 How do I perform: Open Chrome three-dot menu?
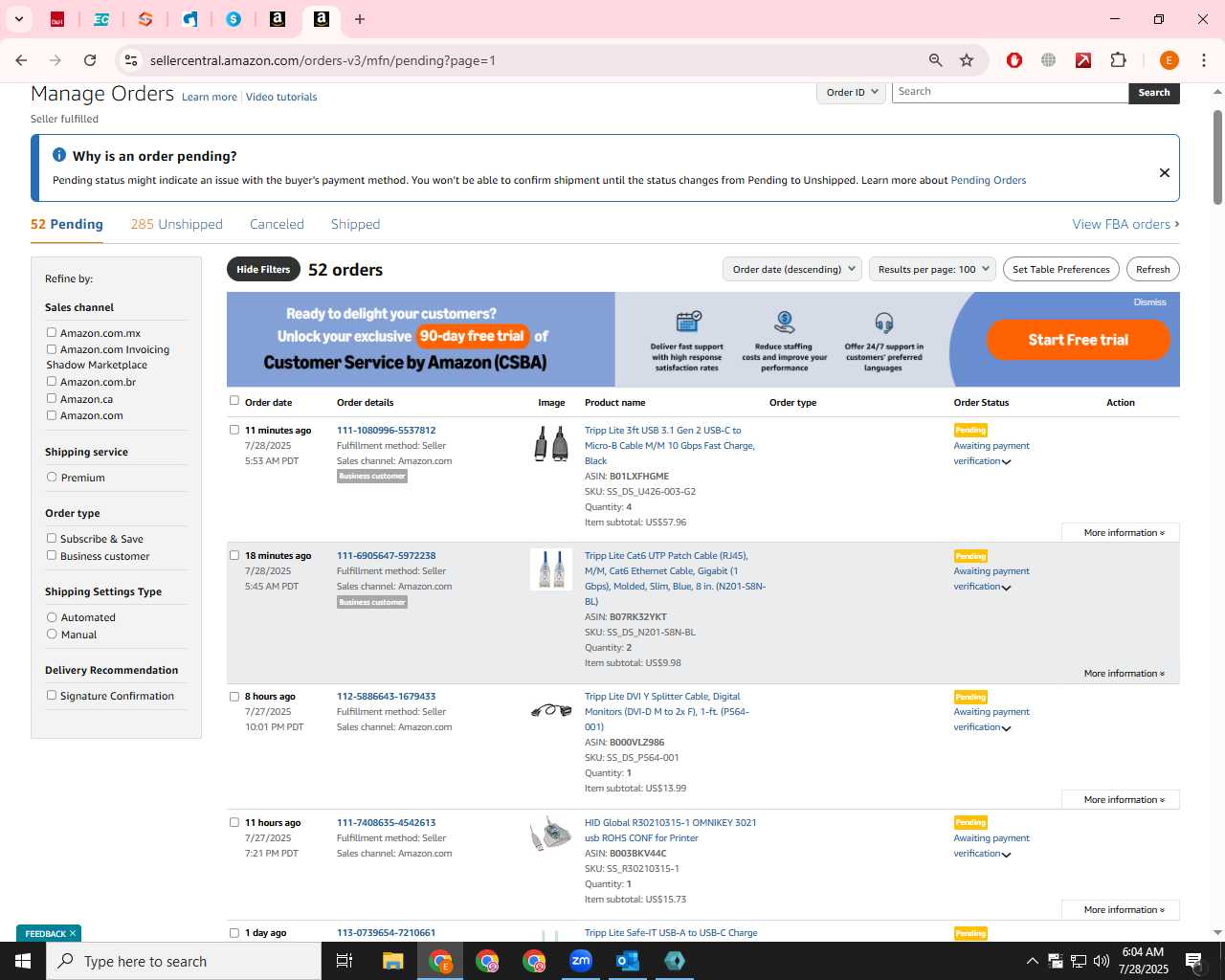point(1203,60)
